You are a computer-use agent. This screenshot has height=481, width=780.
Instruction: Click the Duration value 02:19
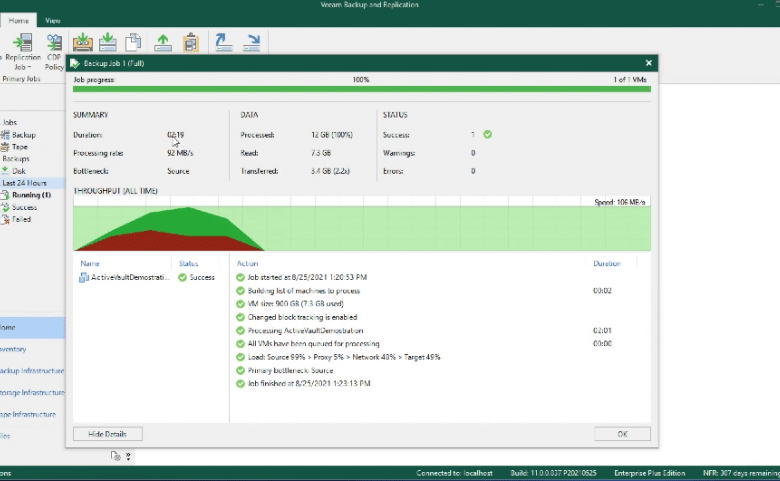click(x=176, y=135)
